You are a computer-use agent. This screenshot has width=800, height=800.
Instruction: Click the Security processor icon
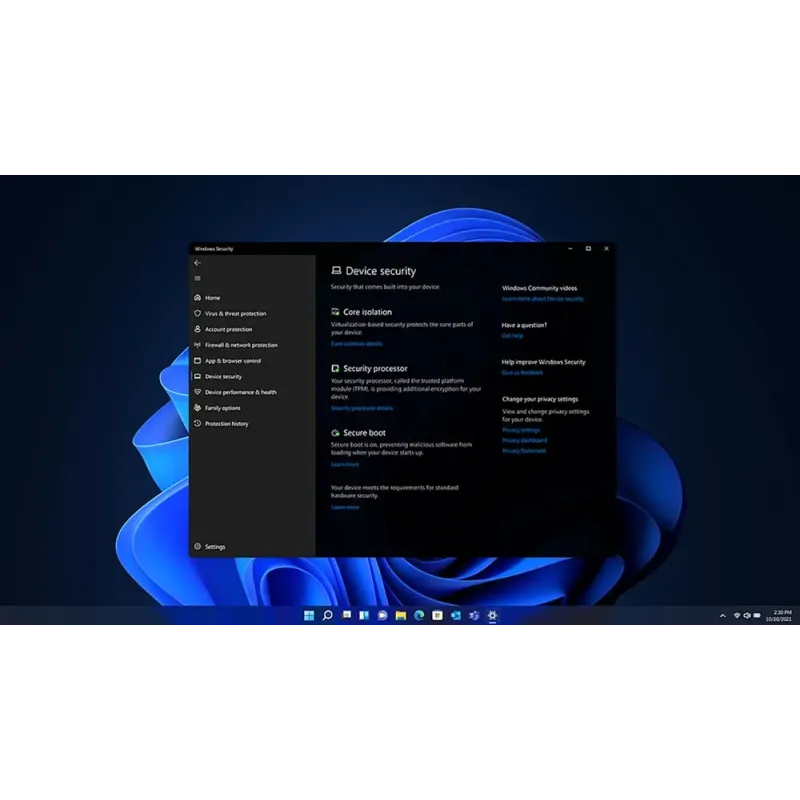[335, 368]
